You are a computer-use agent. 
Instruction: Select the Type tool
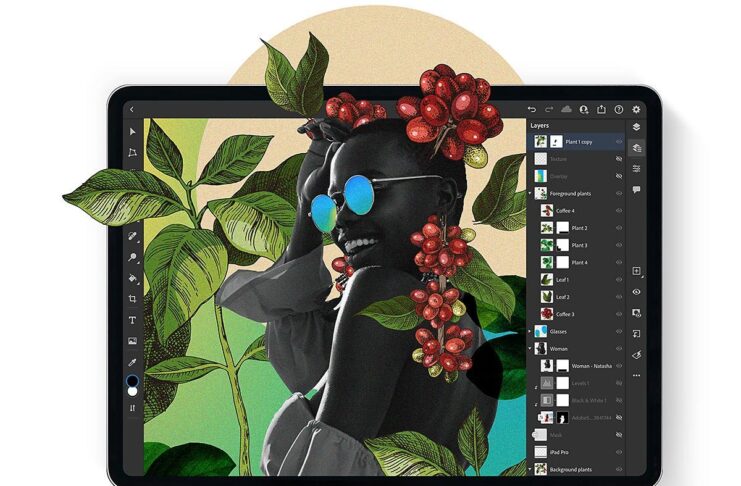[132, 320]
